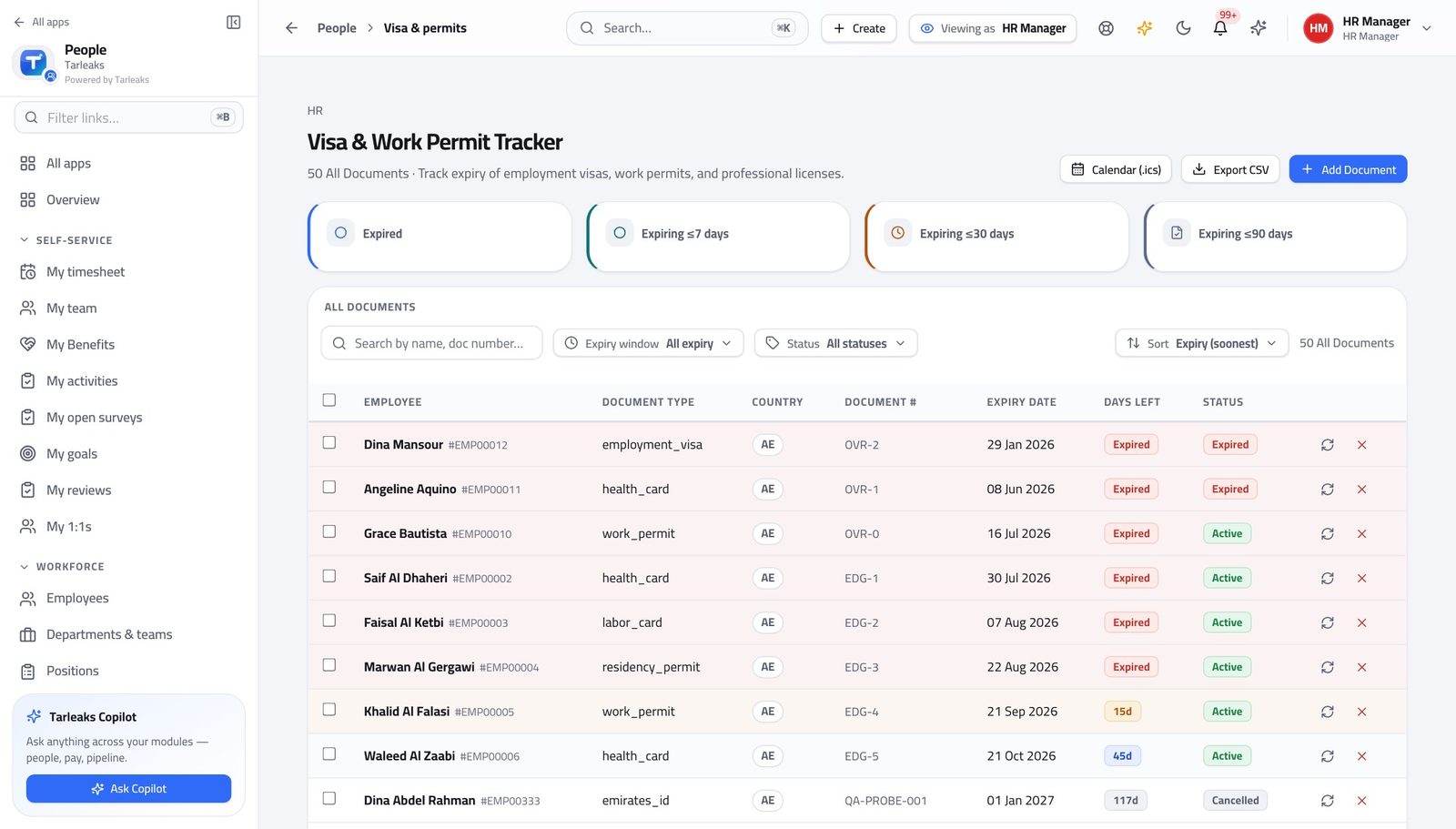Image resolution: width=1456 pixels, height=829 pixels.
Task: Delete Saif Al Dhaheri's row
Action: pos(1362,579)
